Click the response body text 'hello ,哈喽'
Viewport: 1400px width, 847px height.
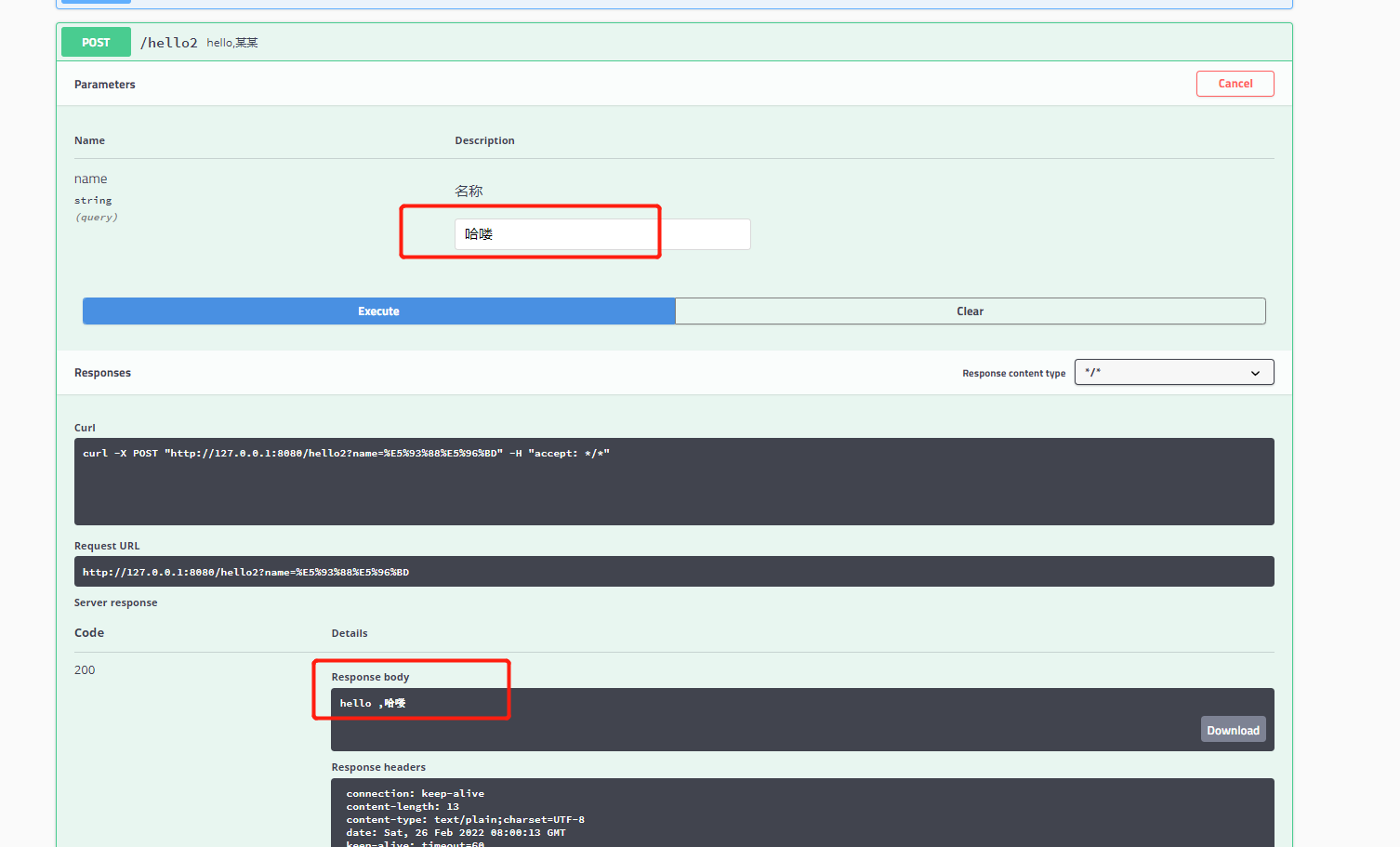pos(373,703)
